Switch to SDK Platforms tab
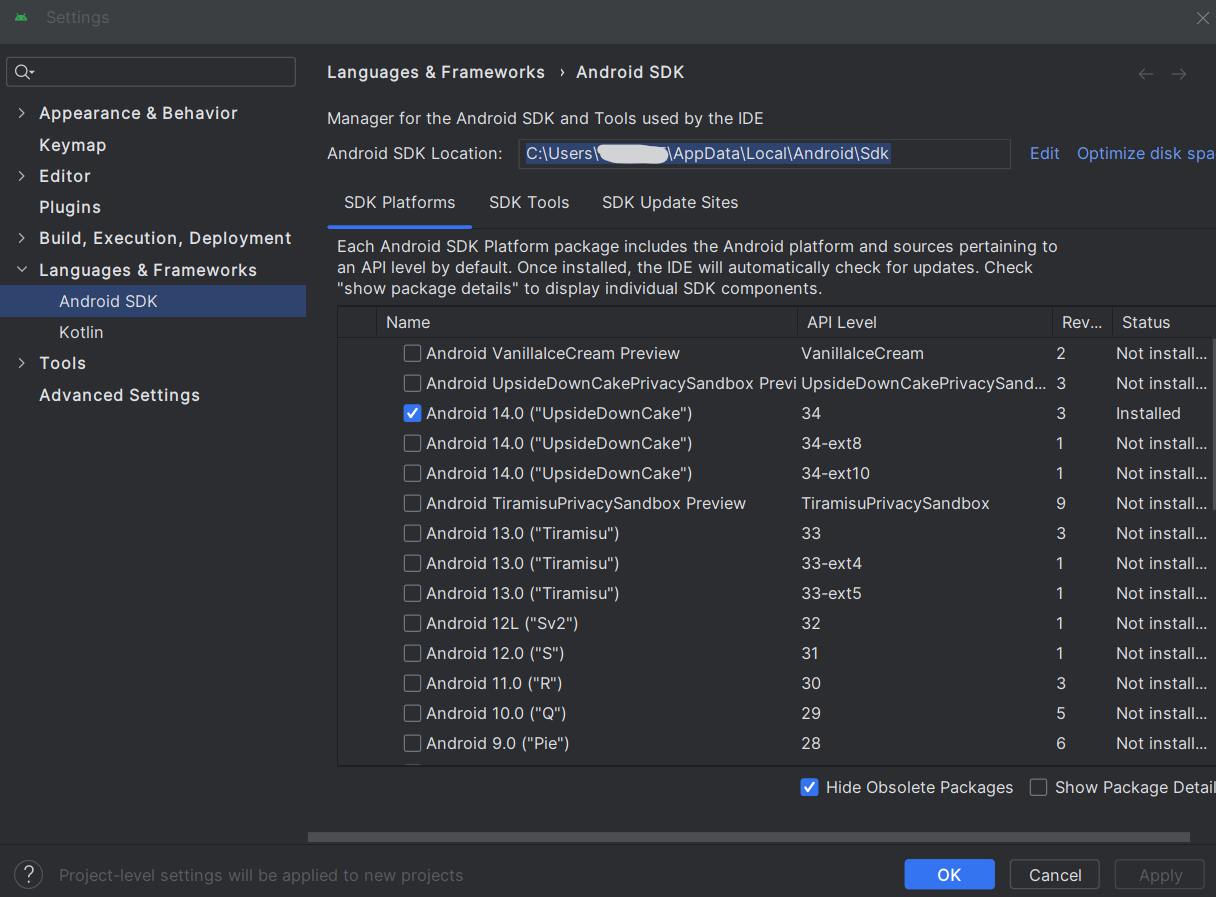 click(400, 202)
